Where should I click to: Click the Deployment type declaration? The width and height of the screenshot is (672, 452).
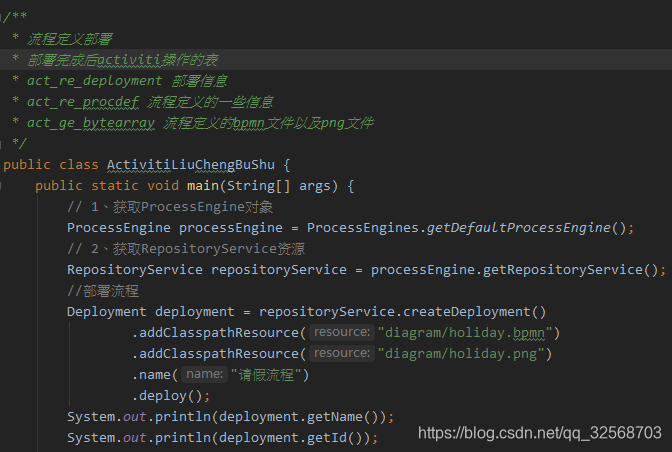coord(107,312)
